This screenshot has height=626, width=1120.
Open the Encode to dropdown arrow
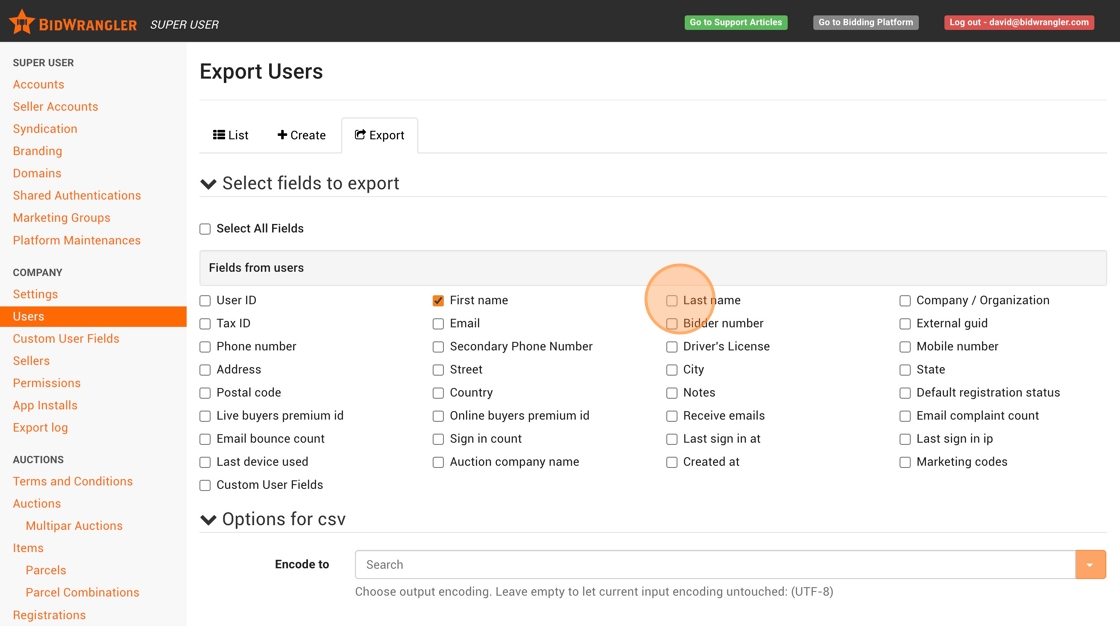(x=1090, y=565)
